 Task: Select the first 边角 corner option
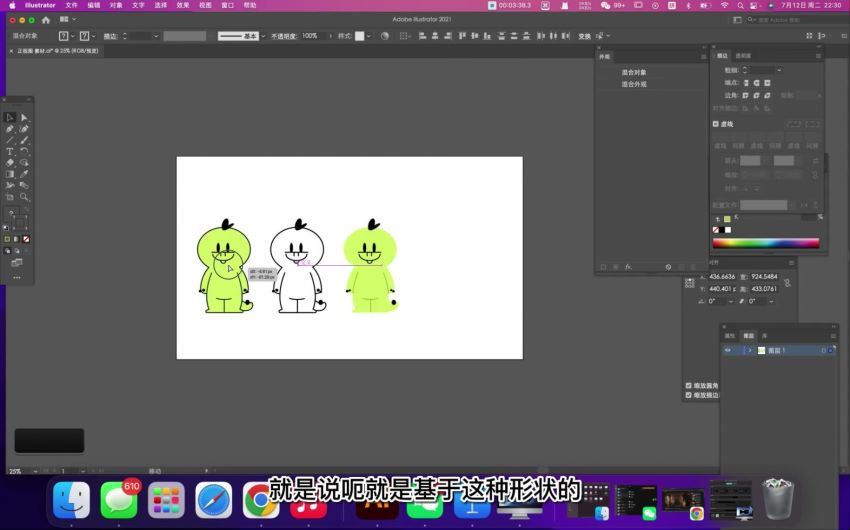pyautogui.click(x=746, y=95)
